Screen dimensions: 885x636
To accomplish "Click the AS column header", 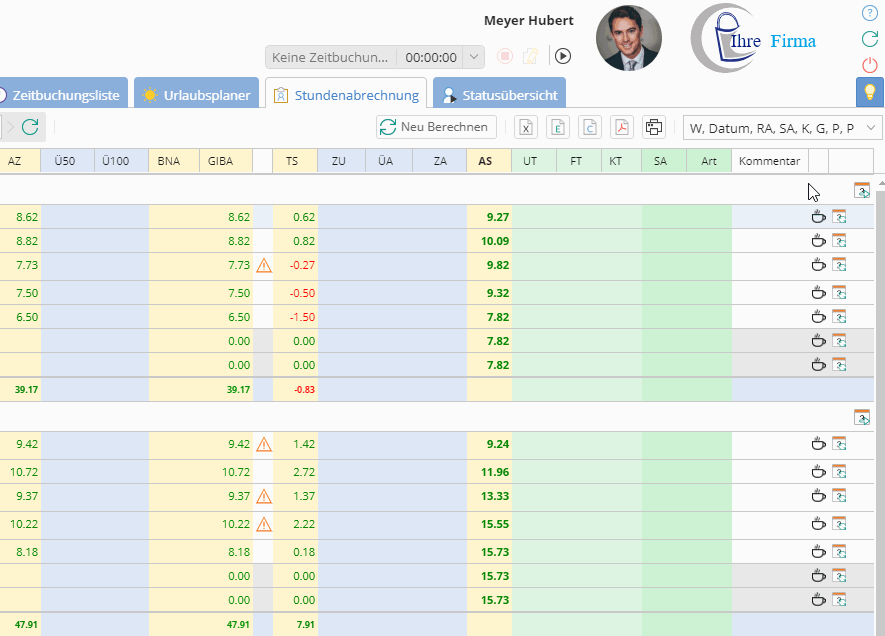I will (x=486, y=161).
